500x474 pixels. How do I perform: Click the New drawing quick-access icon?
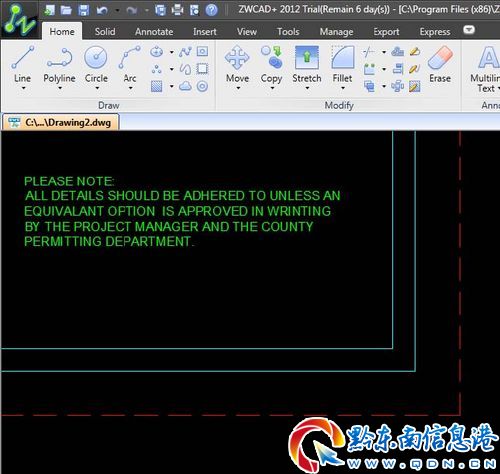coord(50,10)
